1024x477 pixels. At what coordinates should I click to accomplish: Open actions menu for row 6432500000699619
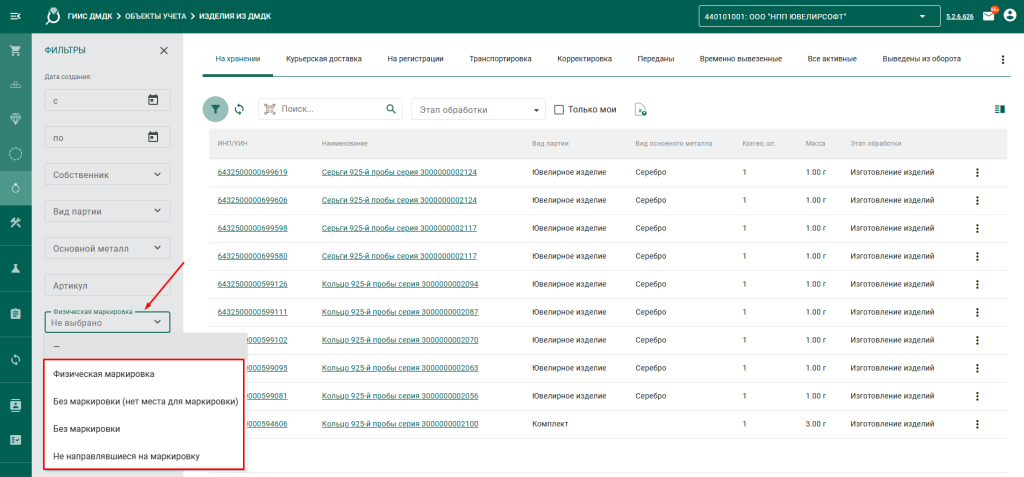978,173
